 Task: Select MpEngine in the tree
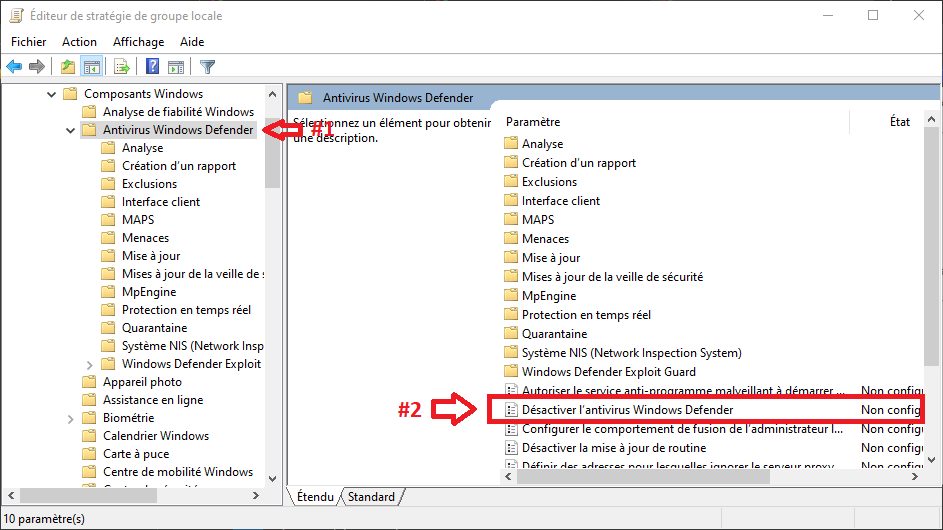click(149, 292)
